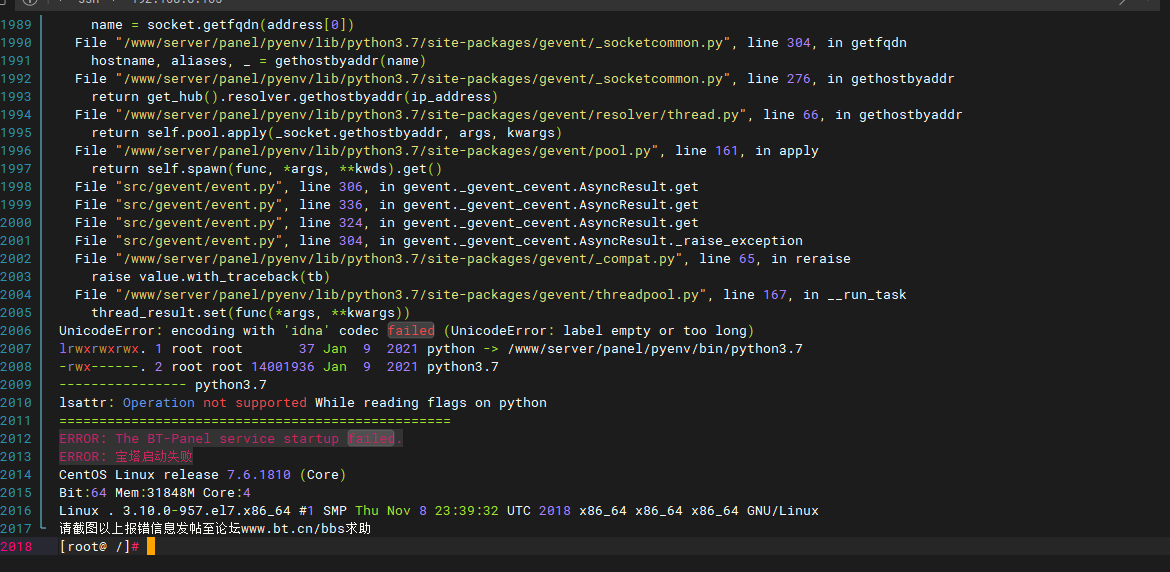Click the "lrwxrwxrwx." permissions text

[x=103, y=348]
